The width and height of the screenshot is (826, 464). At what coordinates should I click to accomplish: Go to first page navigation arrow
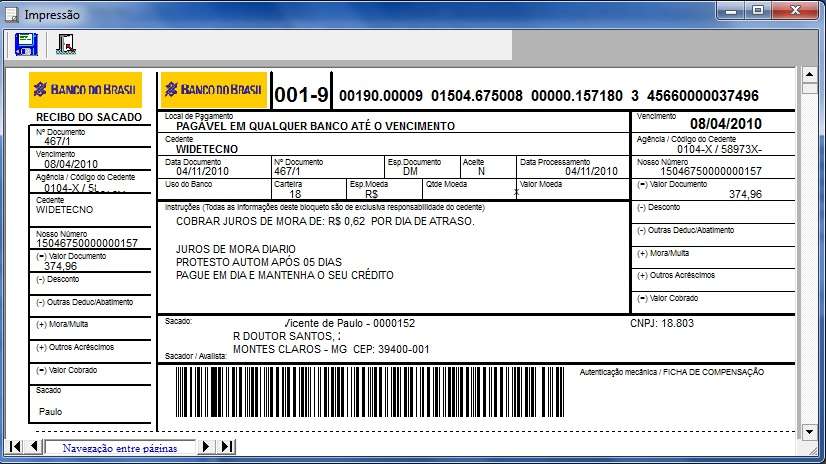click(x=15, y=447)
